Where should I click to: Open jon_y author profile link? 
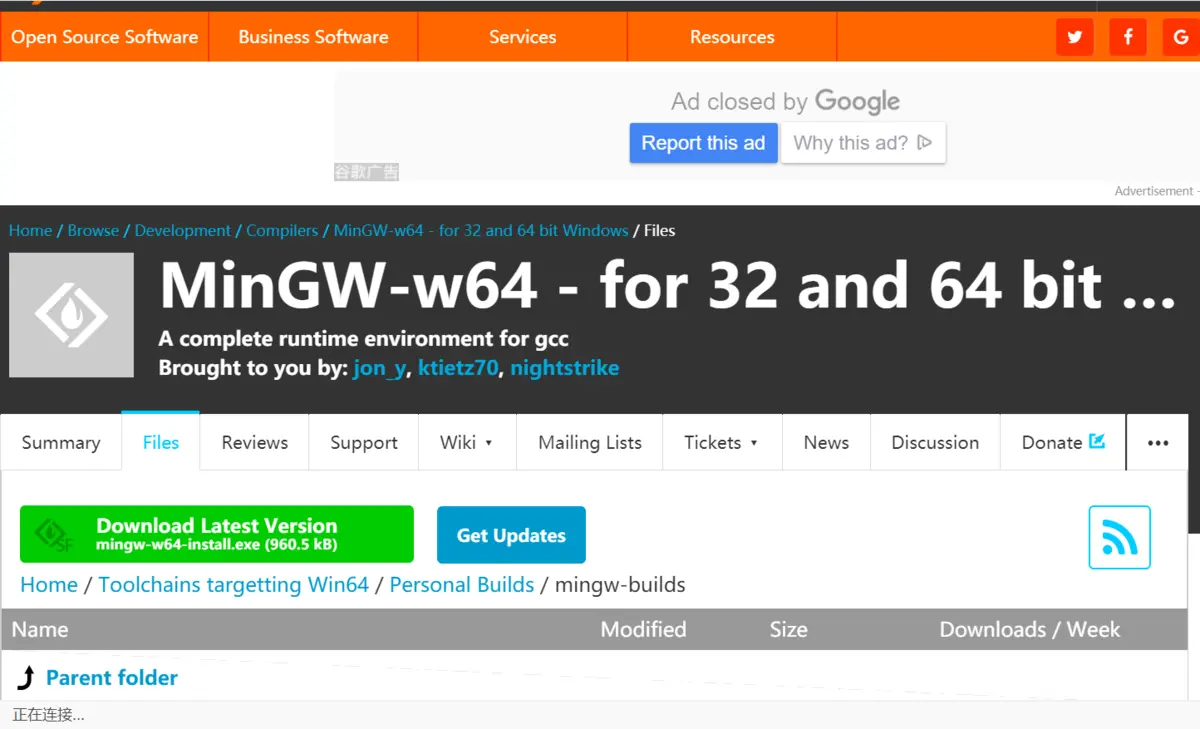[x=380, y=368]
